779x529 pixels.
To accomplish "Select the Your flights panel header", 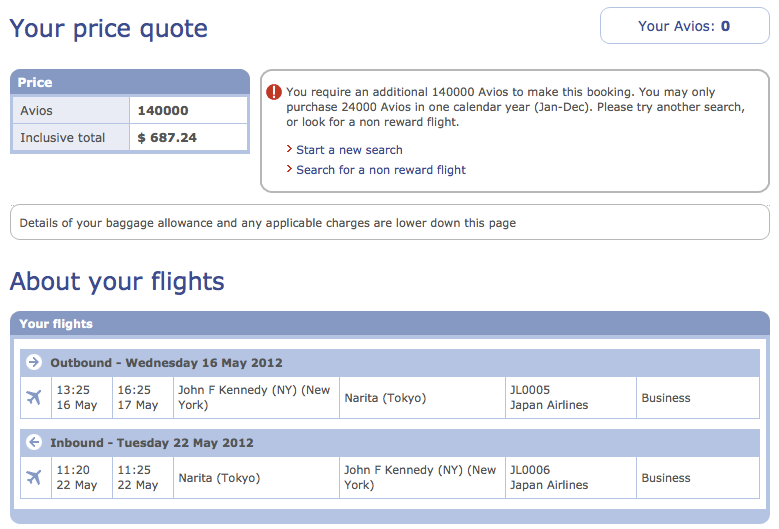I will point(390,324).
